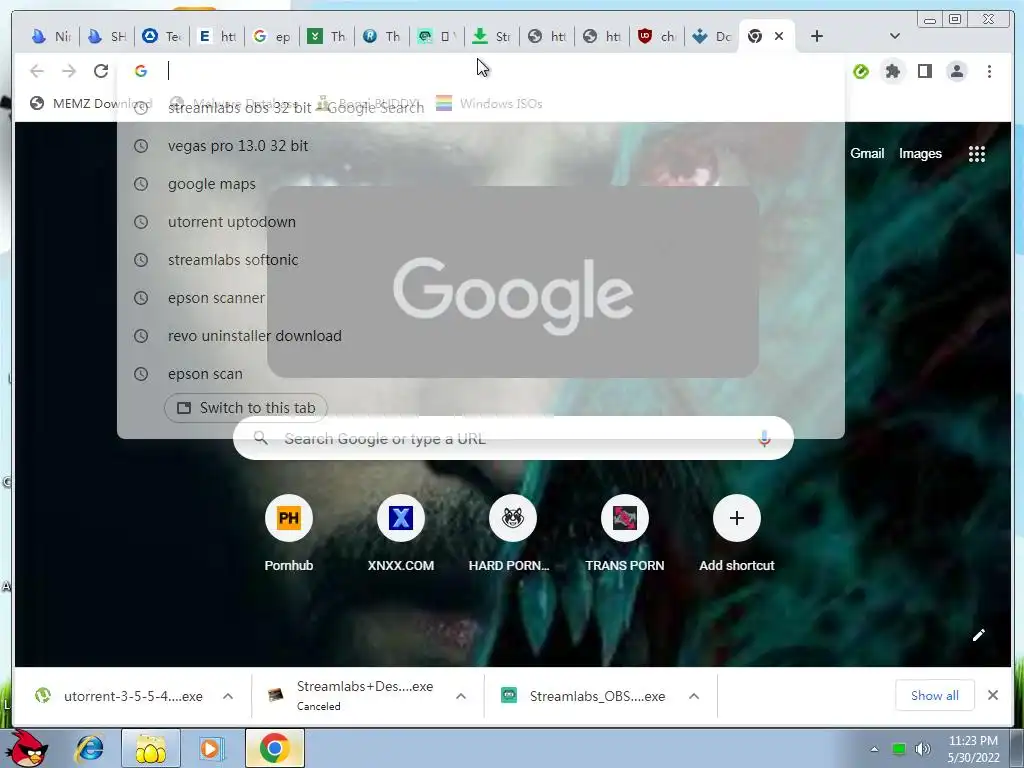
Task: Click the Chrome taskbar icon
Action: (x=274, y=748)
